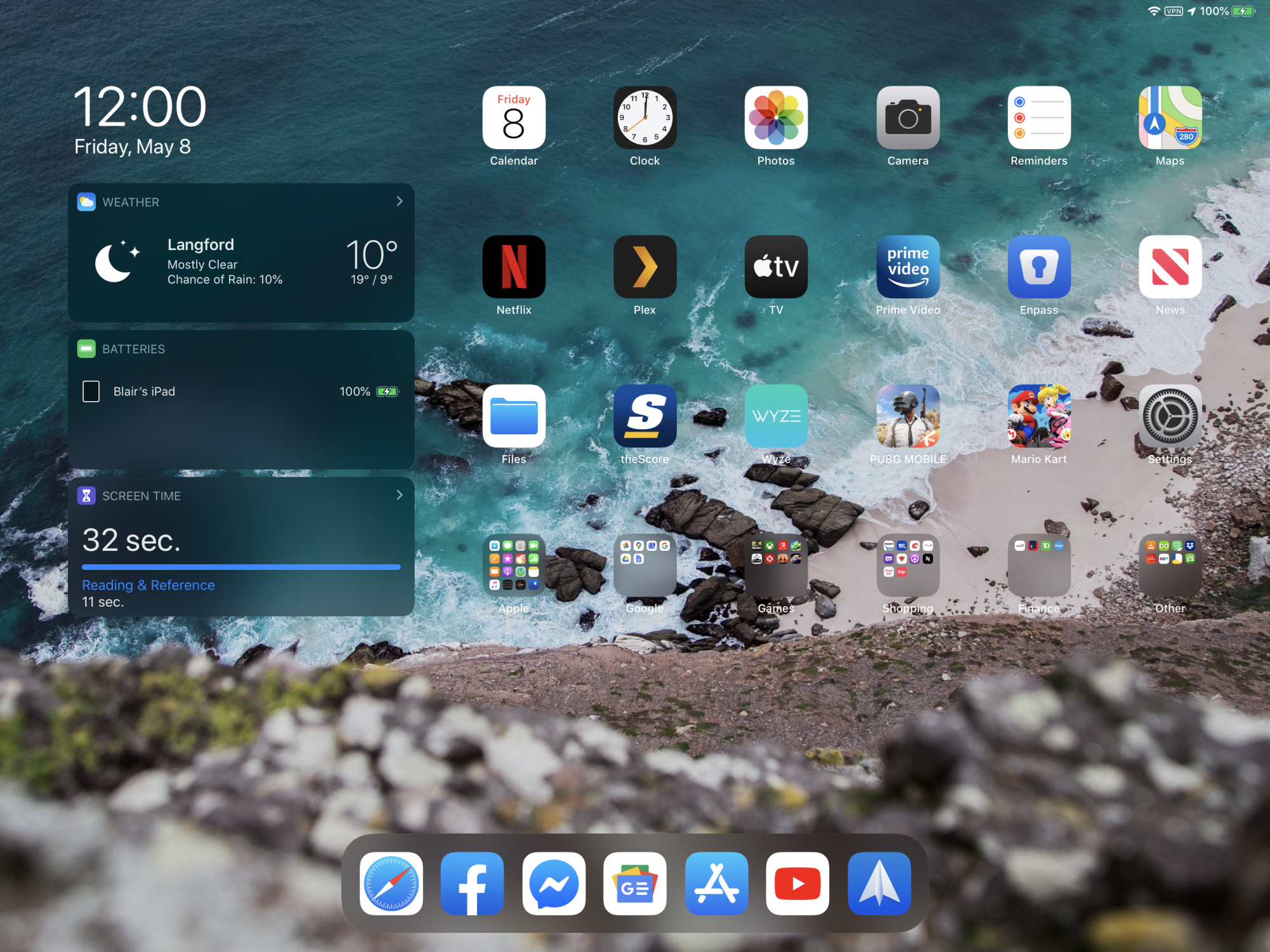The image size is (1270, 952).
Task: Open the App Store from the dock
Action: [716, 883]
